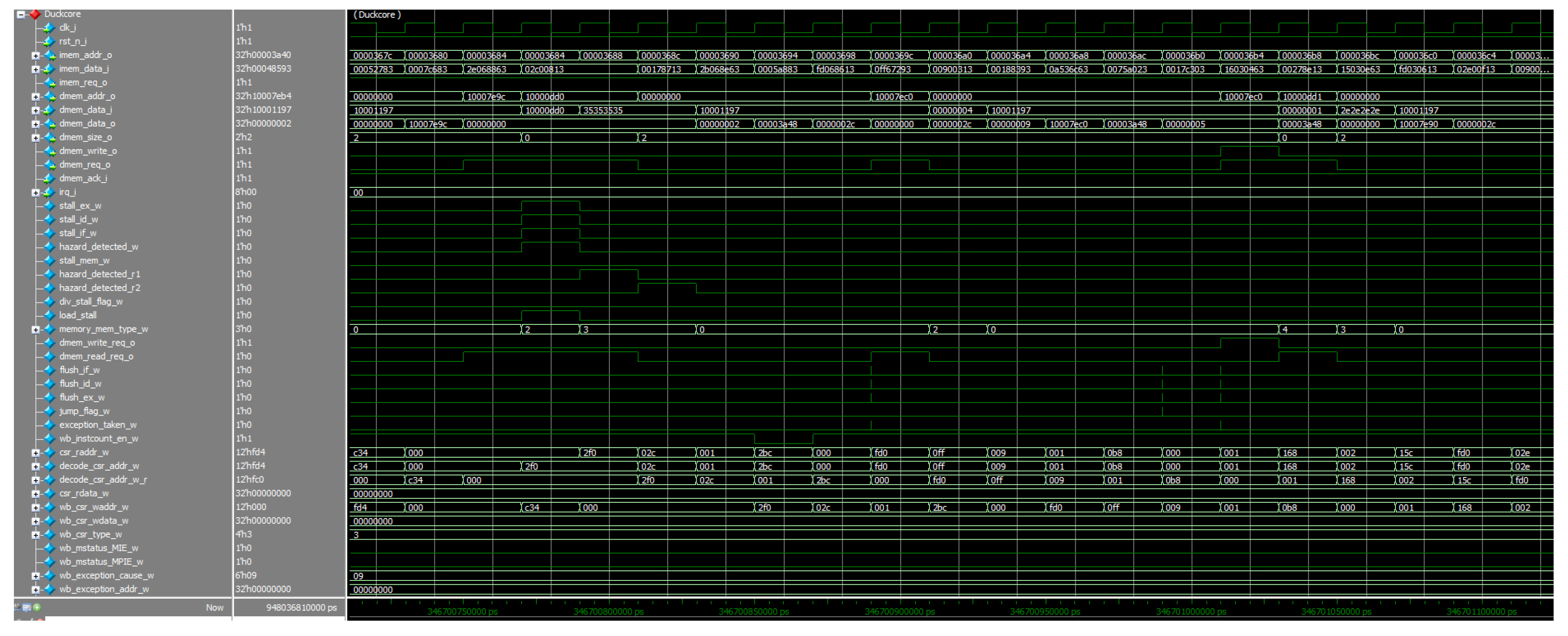Click the diamond icon beside jump_flag_w
The width and height of the screenshot is (1568, 636).
pyautogui.click(x=49, y=411)
